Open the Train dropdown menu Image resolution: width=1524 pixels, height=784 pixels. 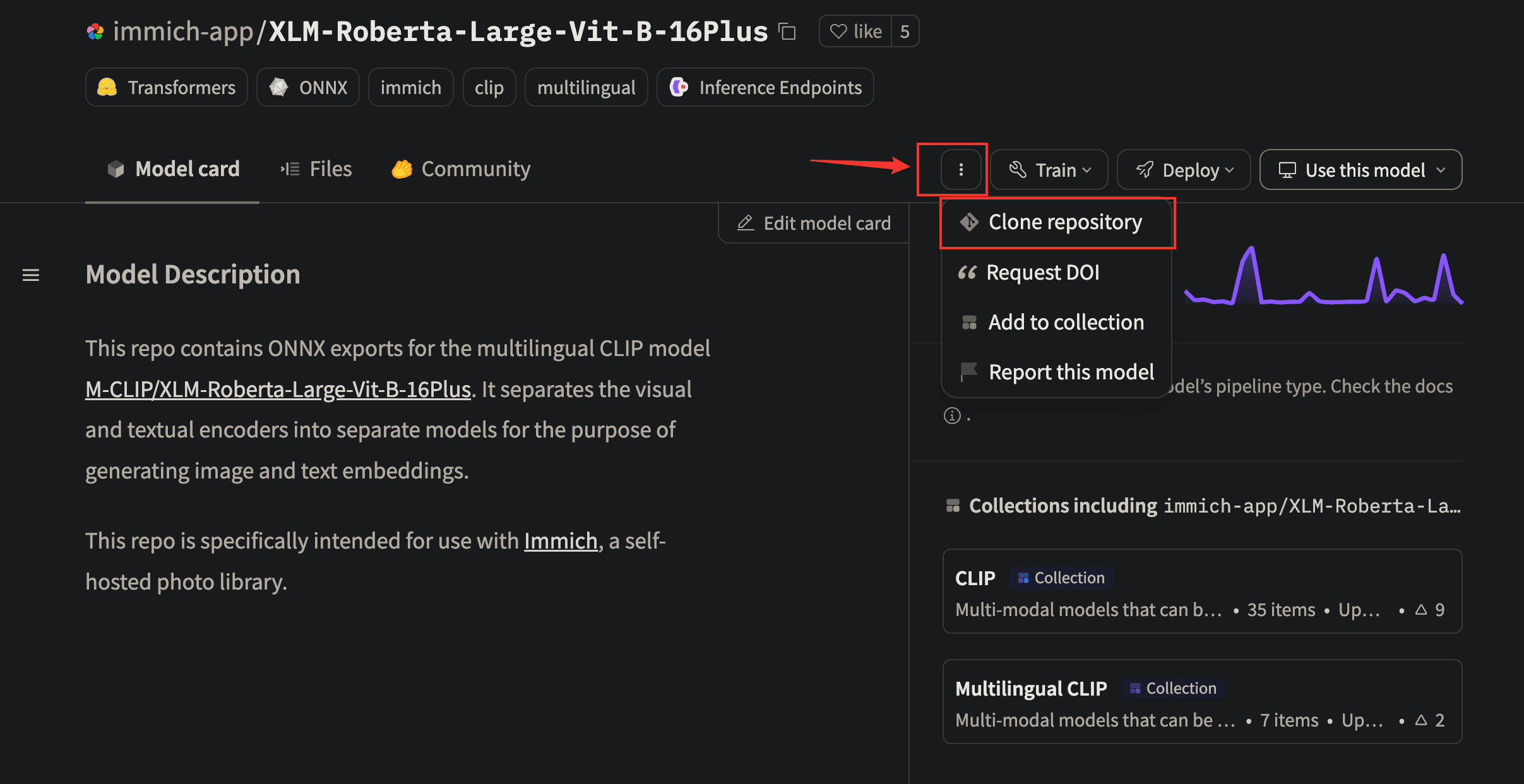1050,169
